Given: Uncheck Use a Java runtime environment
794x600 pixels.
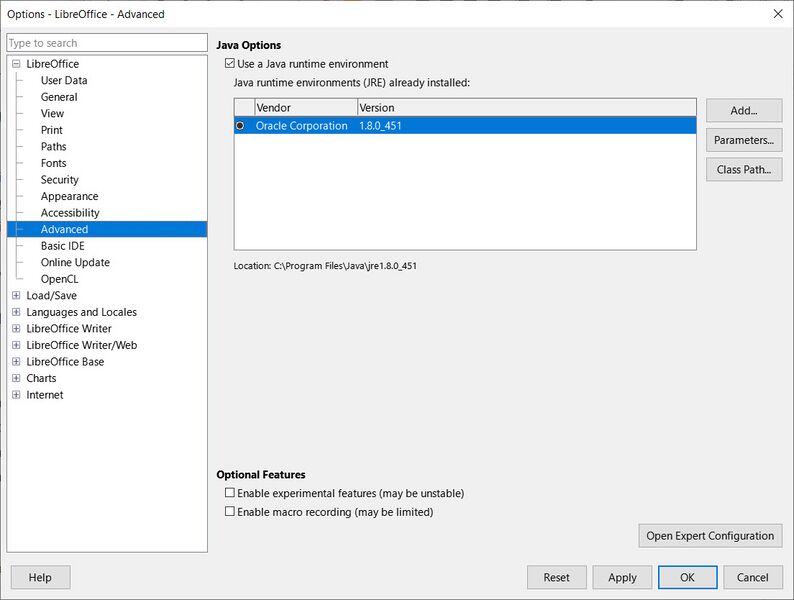Looking at the screenshot, I should point(230,64).
